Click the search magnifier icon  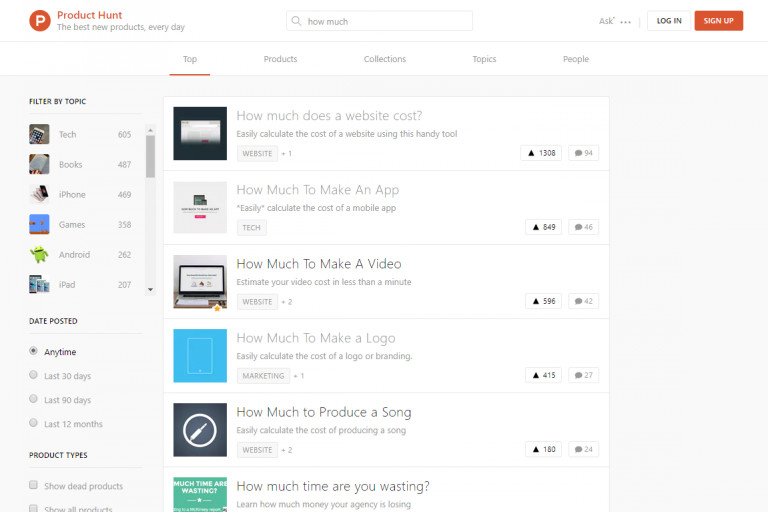[296, 21]
